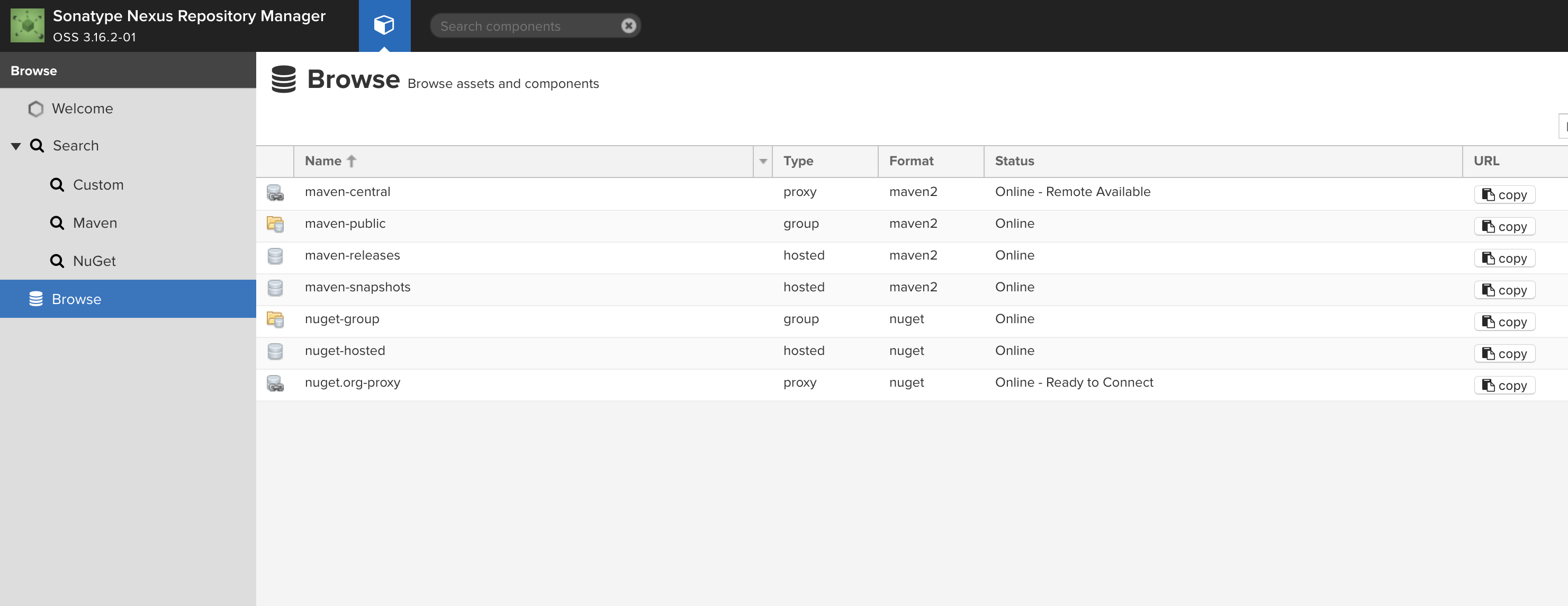
Task: Open the maven-snapshots repository row
Action: (x=357, y=288)
